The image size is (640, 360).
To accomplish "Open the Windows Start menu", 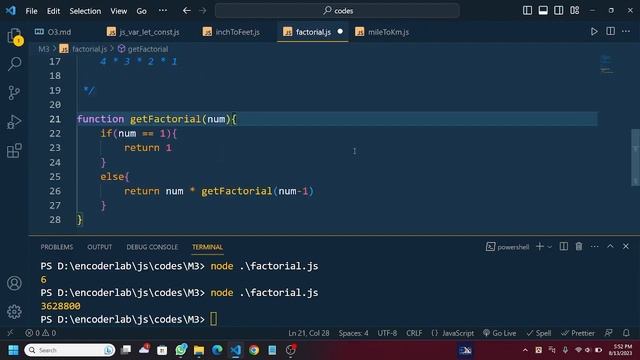I will [13, 350].
